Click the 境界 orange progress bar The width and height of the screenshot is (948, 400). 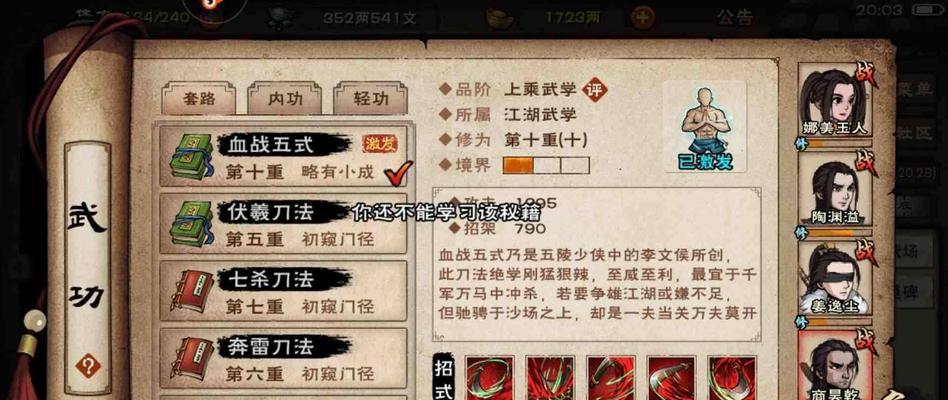pos(546,165)
